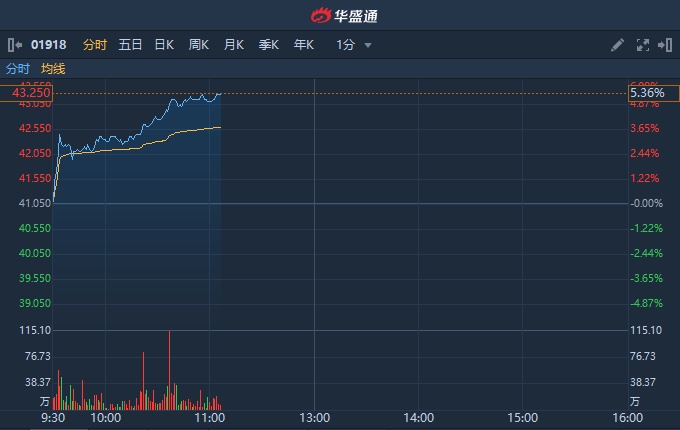Viewport: 680px width, 430px height.
Task: Click the tallest red volume bar
Action: pyautogui.click(x=169, y=370)
